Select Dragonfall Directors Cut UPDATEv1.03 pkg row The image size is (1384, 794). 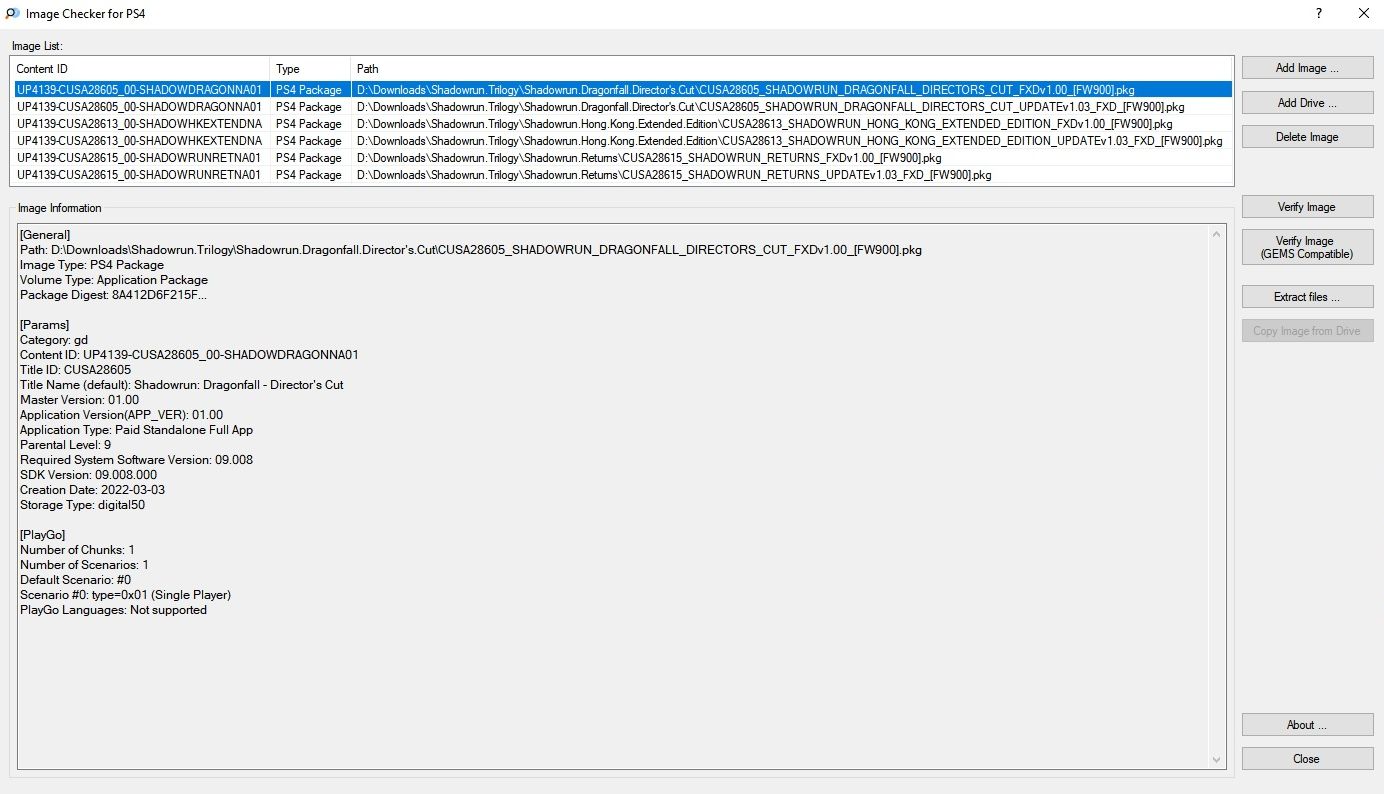[622, 106]
